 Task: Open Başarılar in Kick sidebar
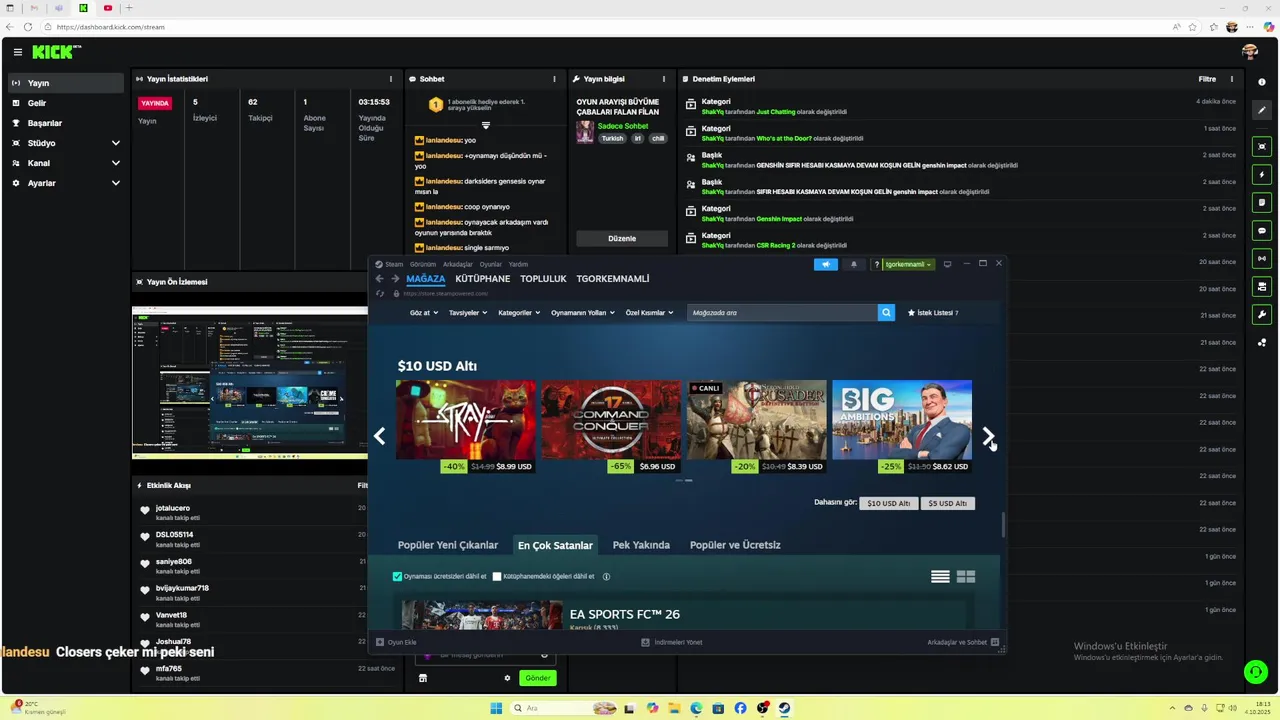click(x=66, y=123)
